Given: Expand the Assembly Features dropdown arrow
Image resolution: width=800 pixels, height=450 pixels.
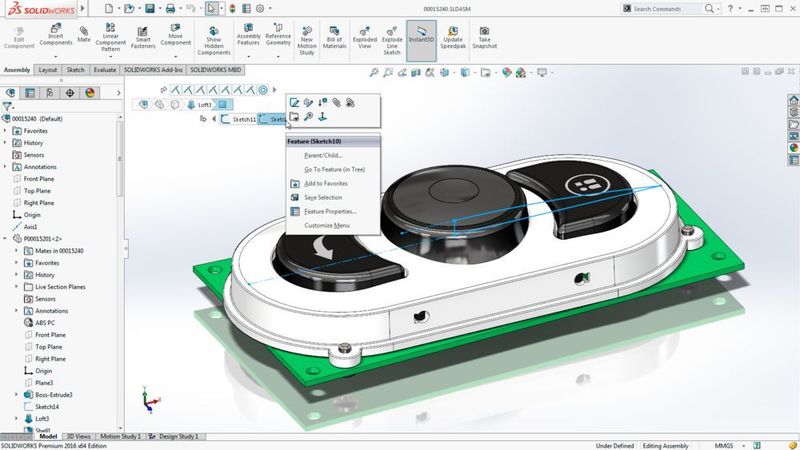Looking at the screenshot, I should pos(248,57).
